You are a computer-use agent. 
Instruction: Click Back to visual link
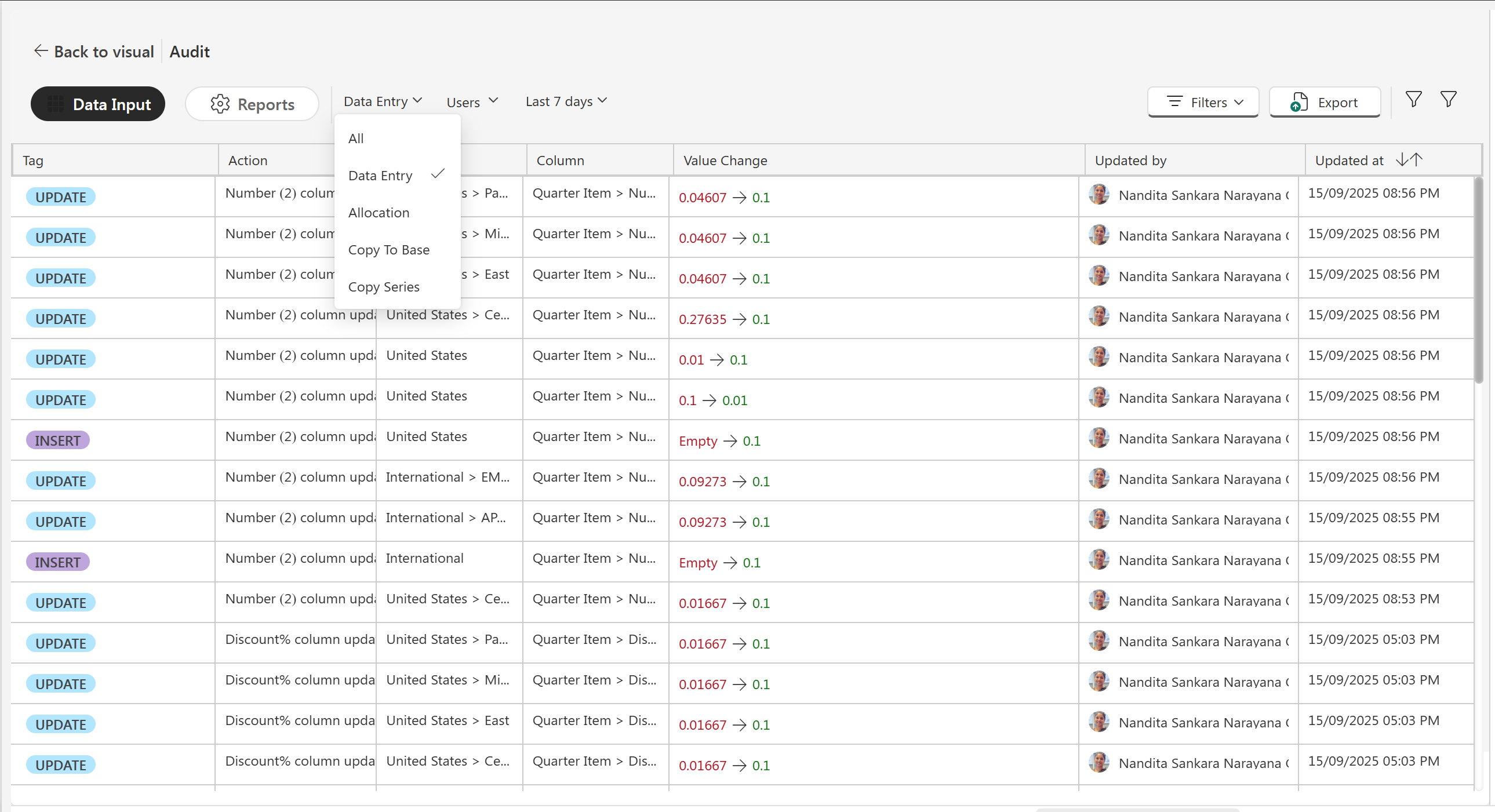tap(103, 52)
